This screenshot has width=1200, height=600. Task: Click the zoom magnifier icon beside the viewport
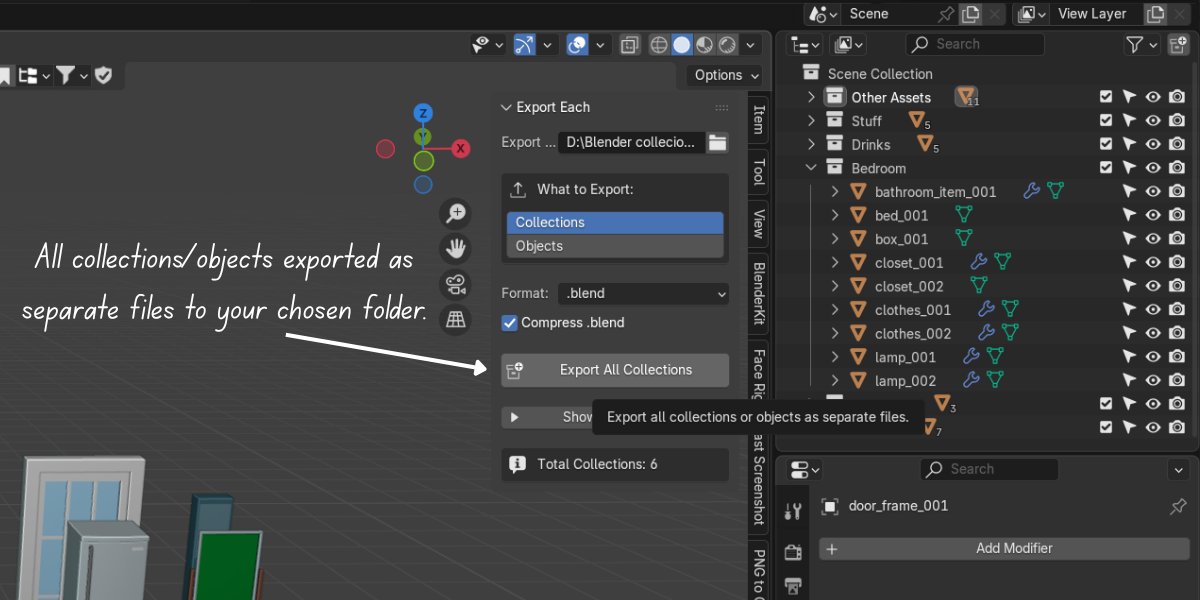(455, 213)
